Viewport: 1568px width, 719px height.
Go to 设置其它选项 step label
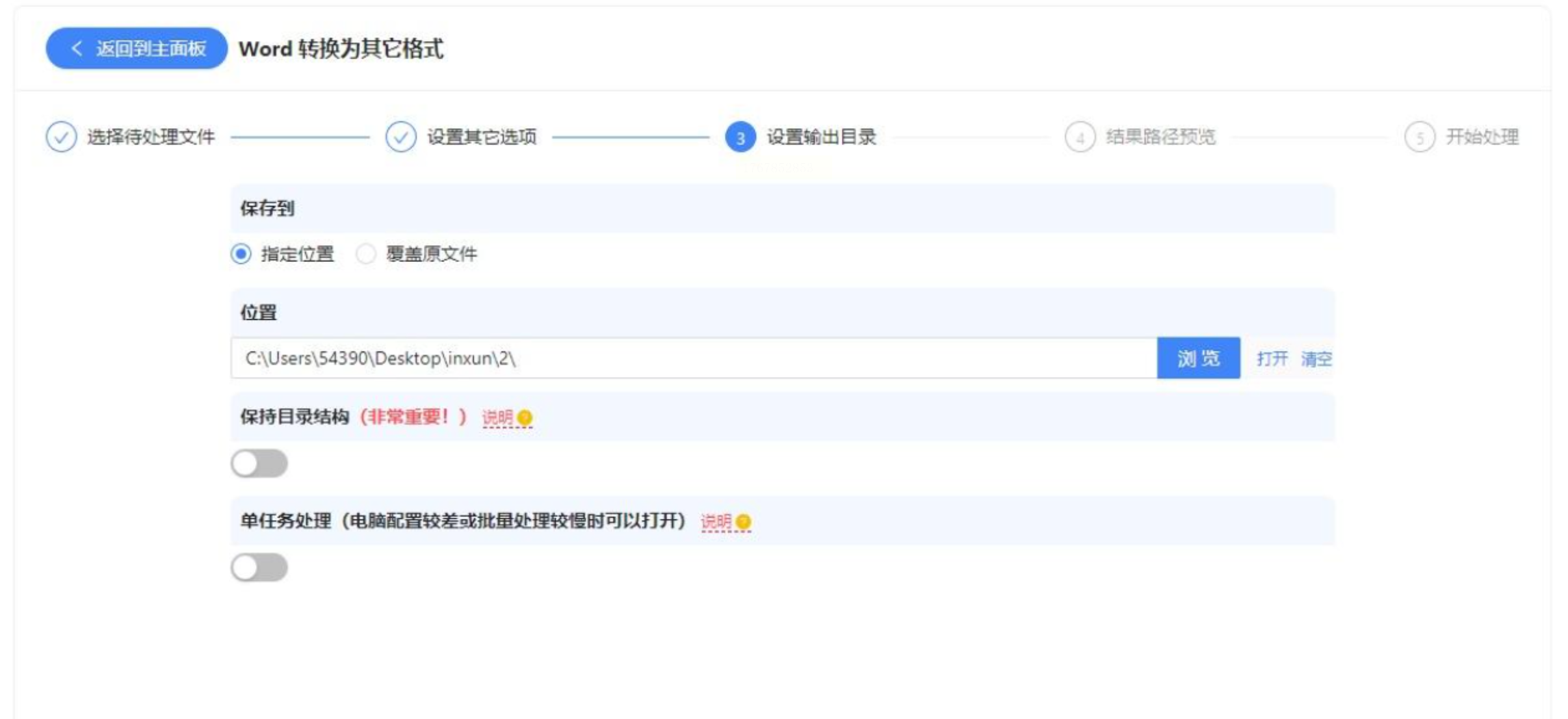482,137
